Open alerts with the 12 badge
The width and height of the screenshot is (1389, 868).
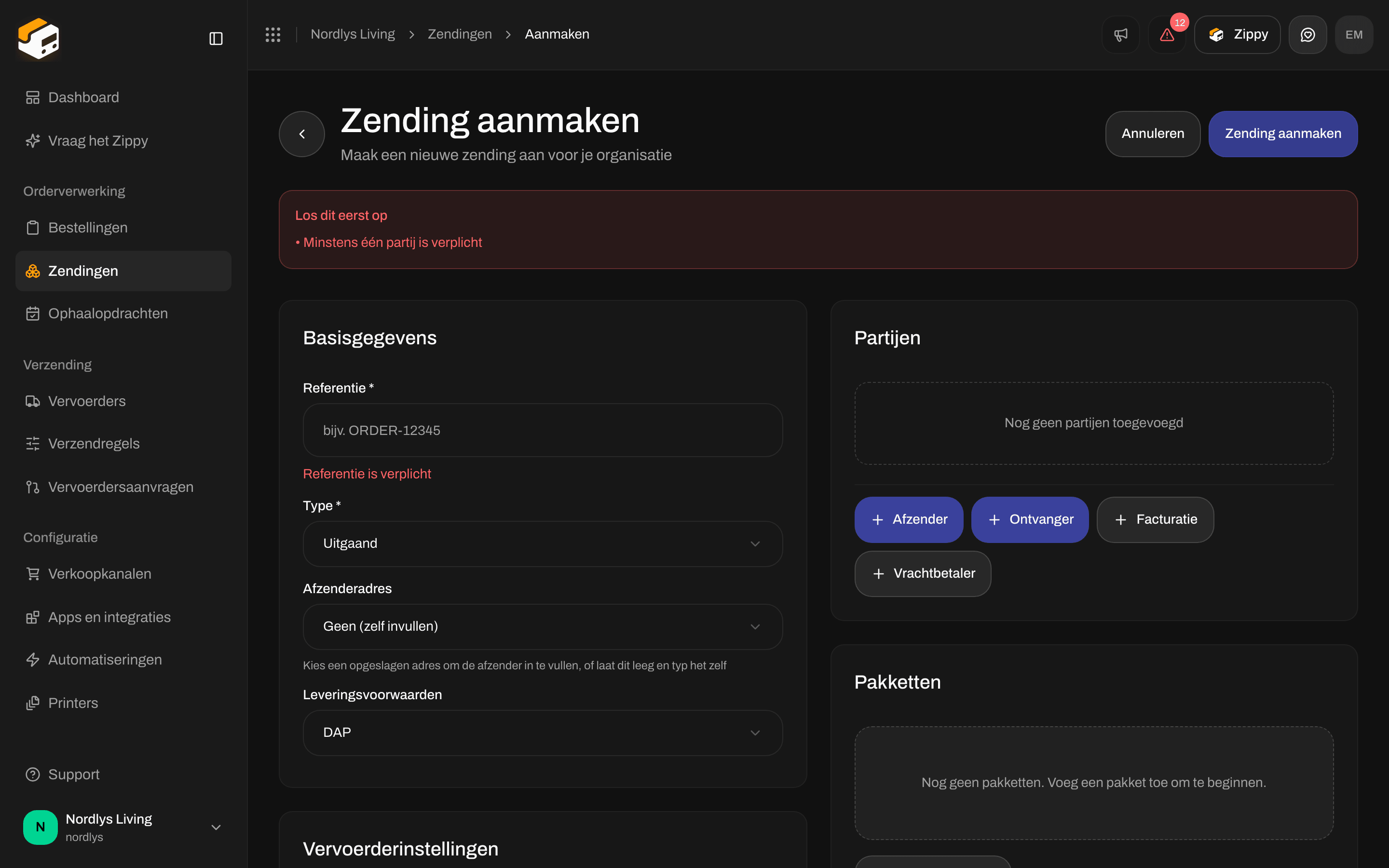1167,34
